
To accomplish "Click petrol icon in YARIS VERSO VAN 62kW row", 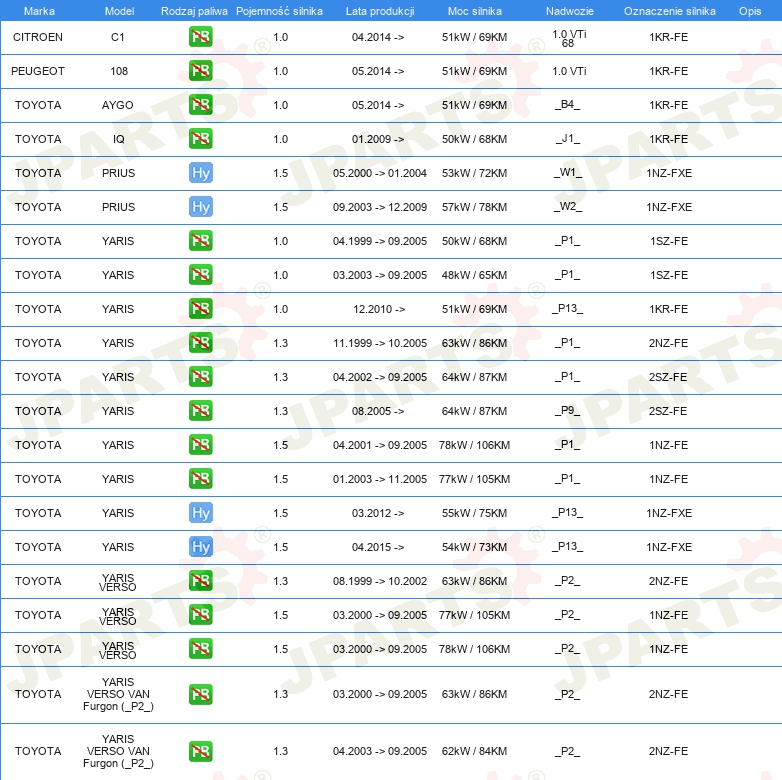I will [x=200, y=751].
